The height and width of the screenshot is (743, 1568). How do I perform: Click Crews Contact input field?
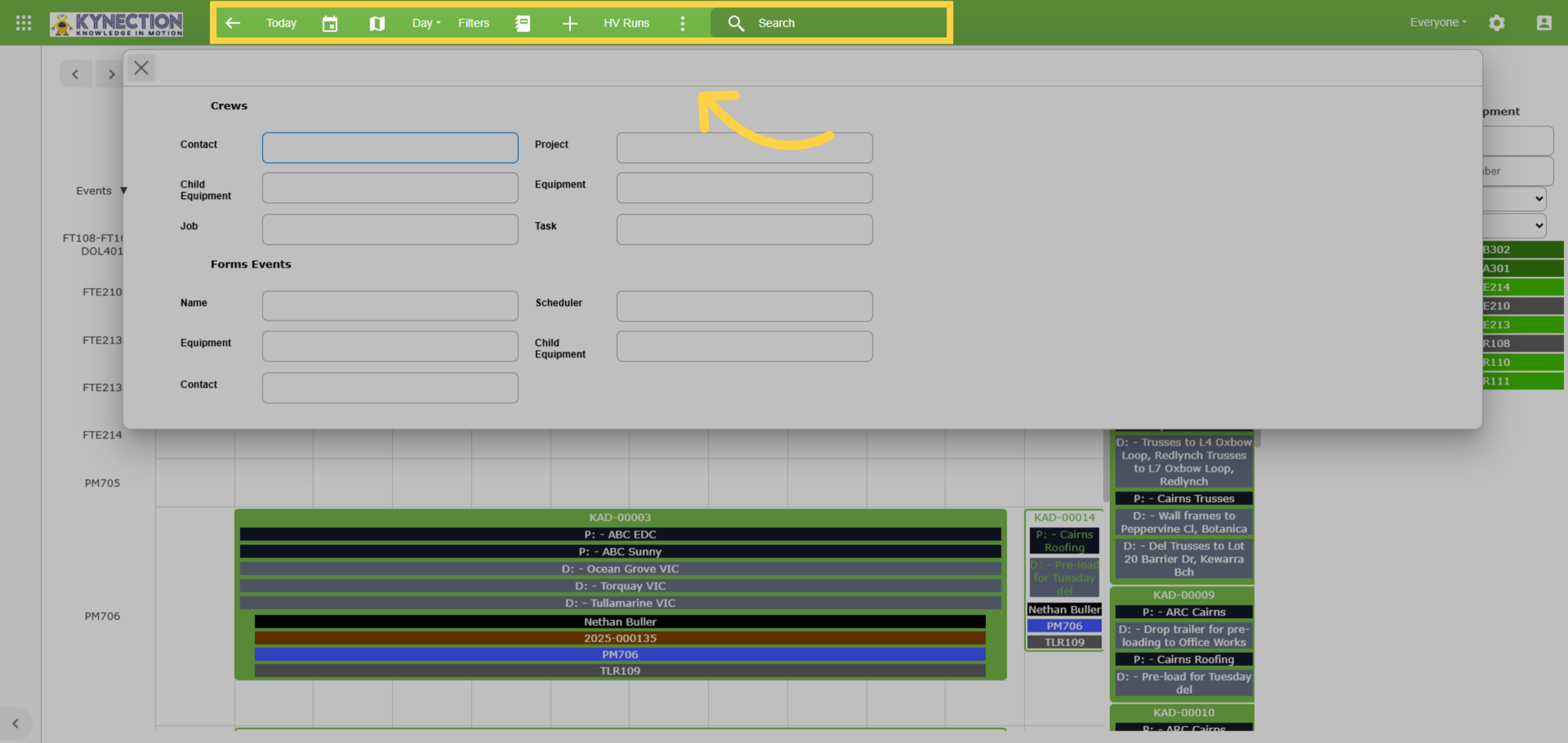tap(390, 148)
